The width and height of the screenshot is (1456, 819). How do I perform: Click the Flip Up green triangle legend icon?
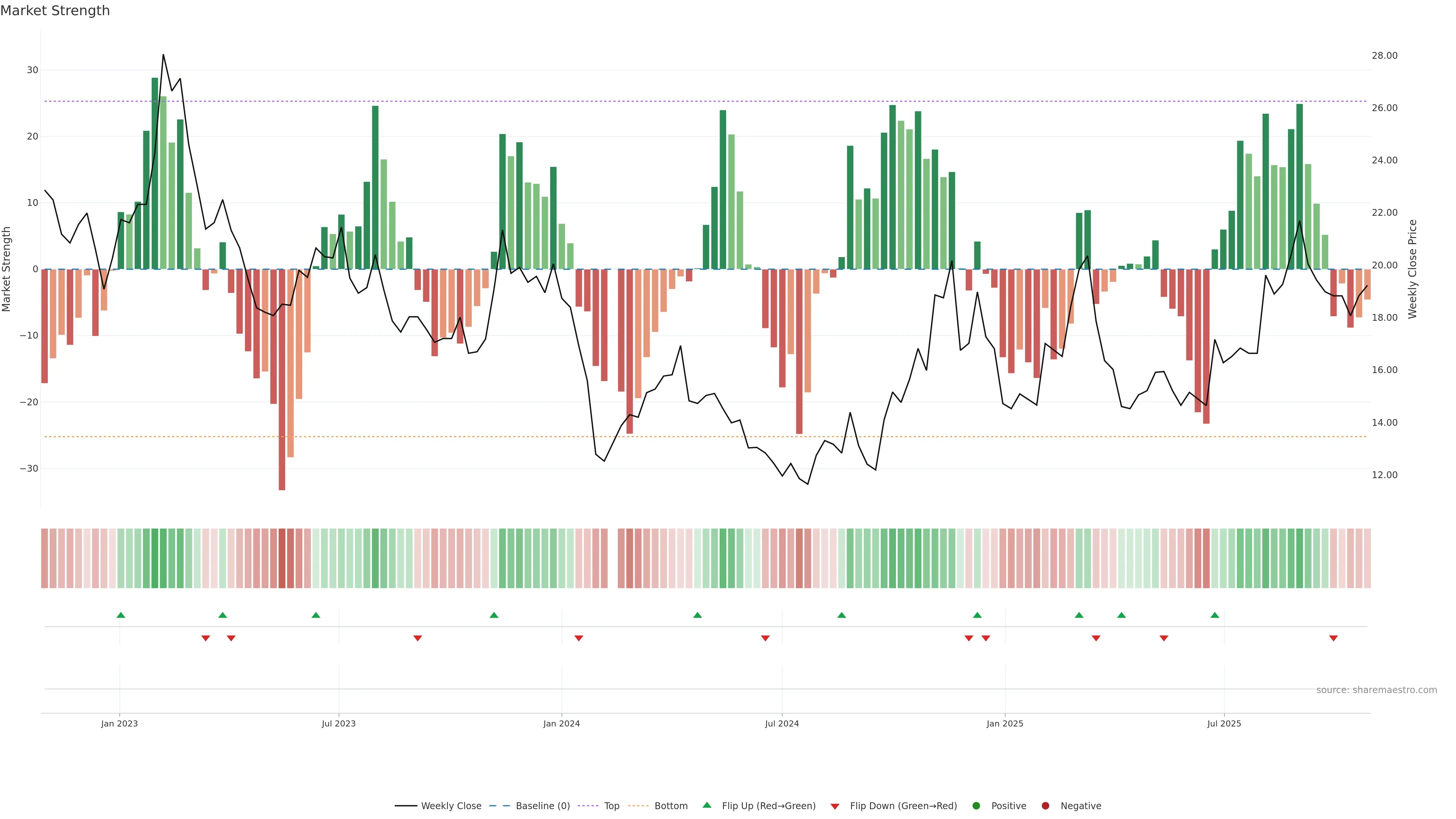point(706,805)
